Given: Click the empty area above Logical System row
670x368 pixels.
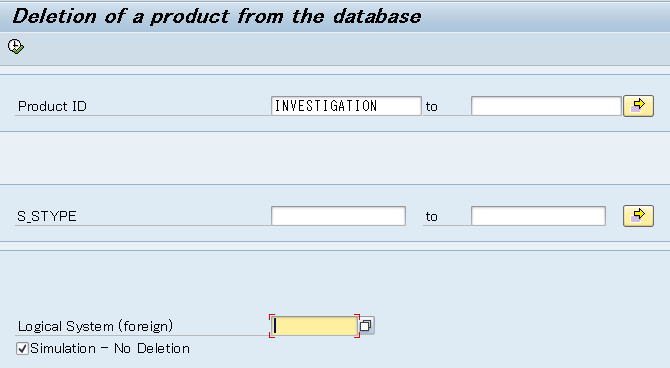Looking at the screenshot, I should click(335, 282).
